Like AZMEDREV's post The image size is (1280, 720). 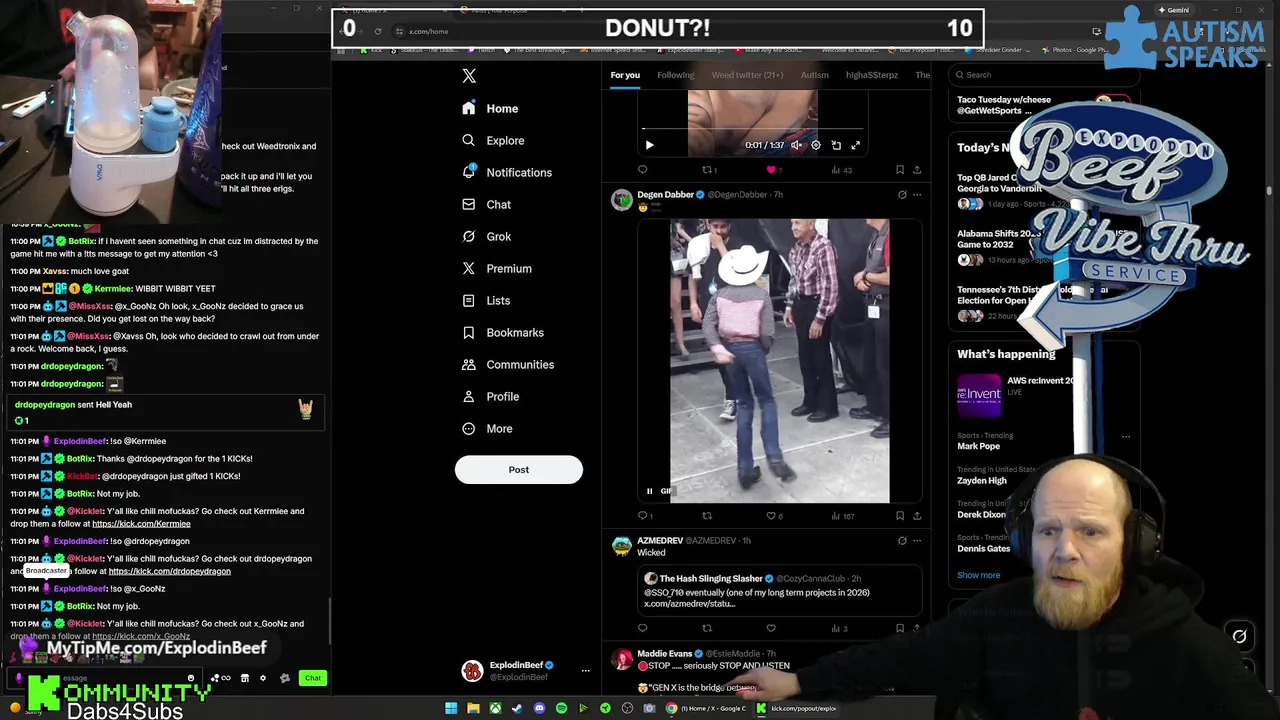point(771,628)
